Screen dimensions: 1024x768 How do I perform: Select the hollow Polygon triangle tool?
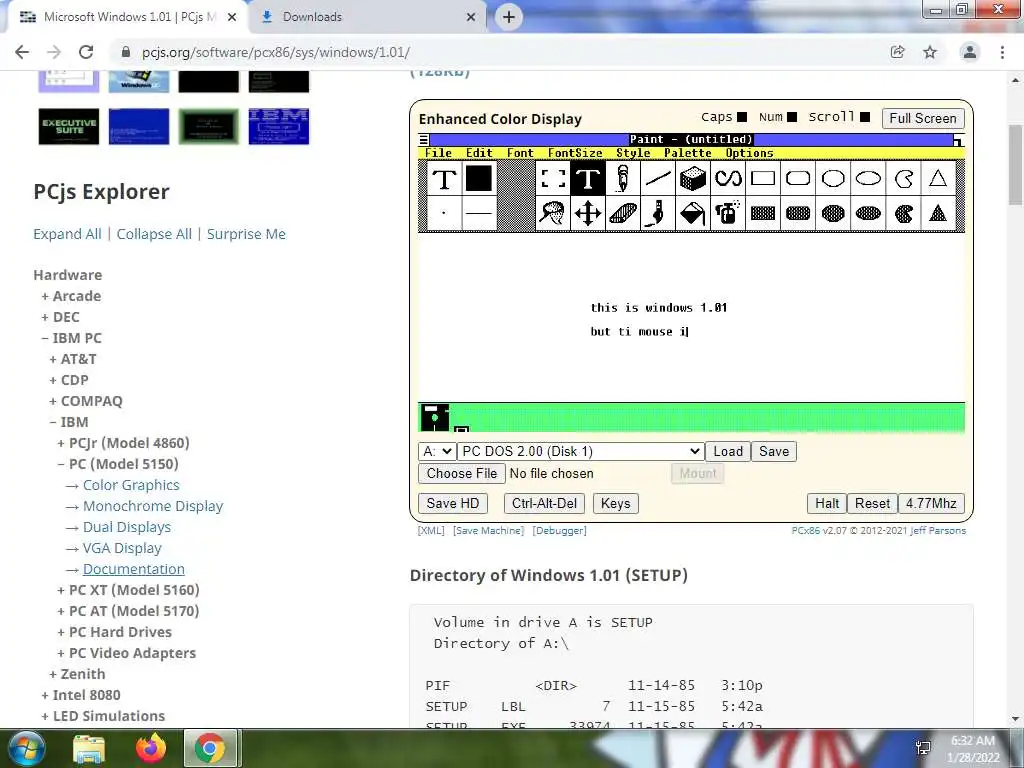point(938,178)
